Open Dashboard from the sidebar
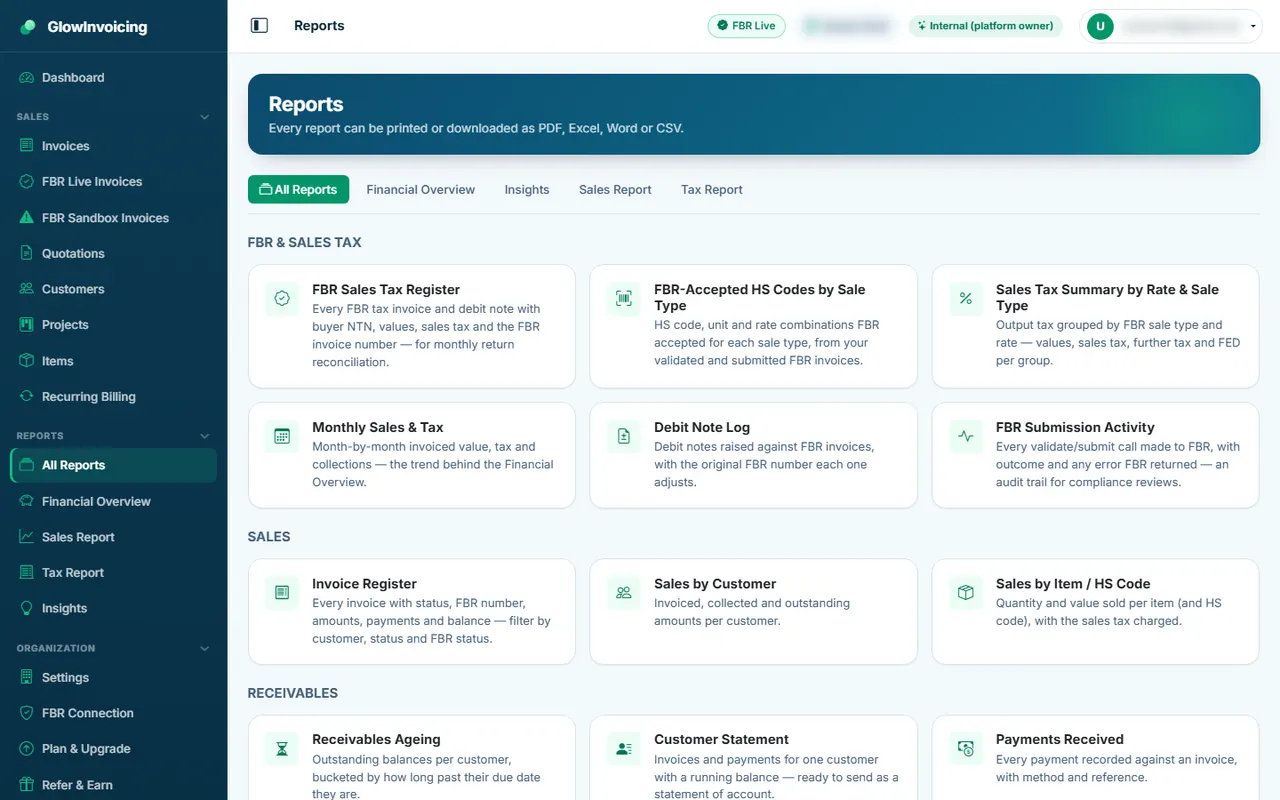The width and height of the screenshot is (1280, 800). [x=113, y=78]
